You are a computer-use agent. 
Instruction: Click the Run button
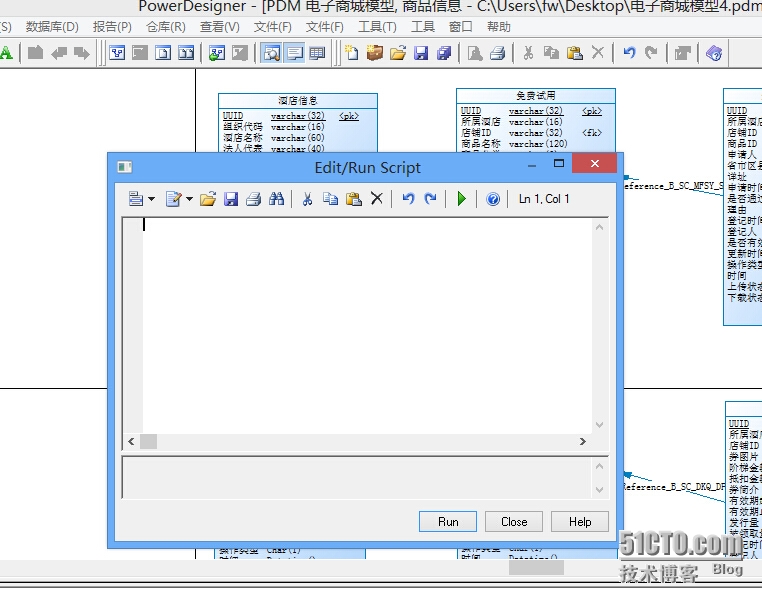click(448, 521)
